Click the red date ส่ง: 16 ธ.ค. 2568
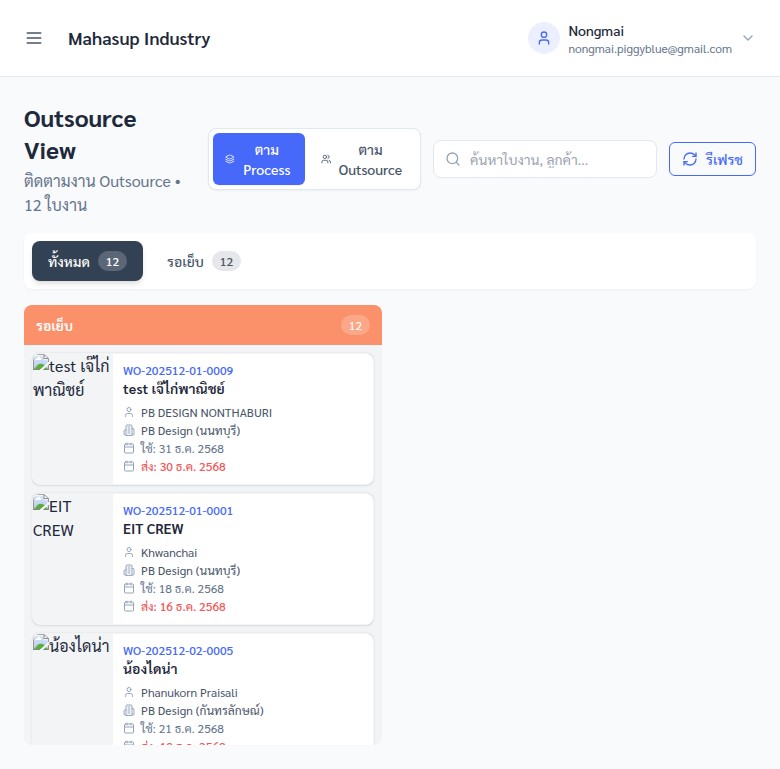Screen dimensions: 780x769 [x=183, y=607]
